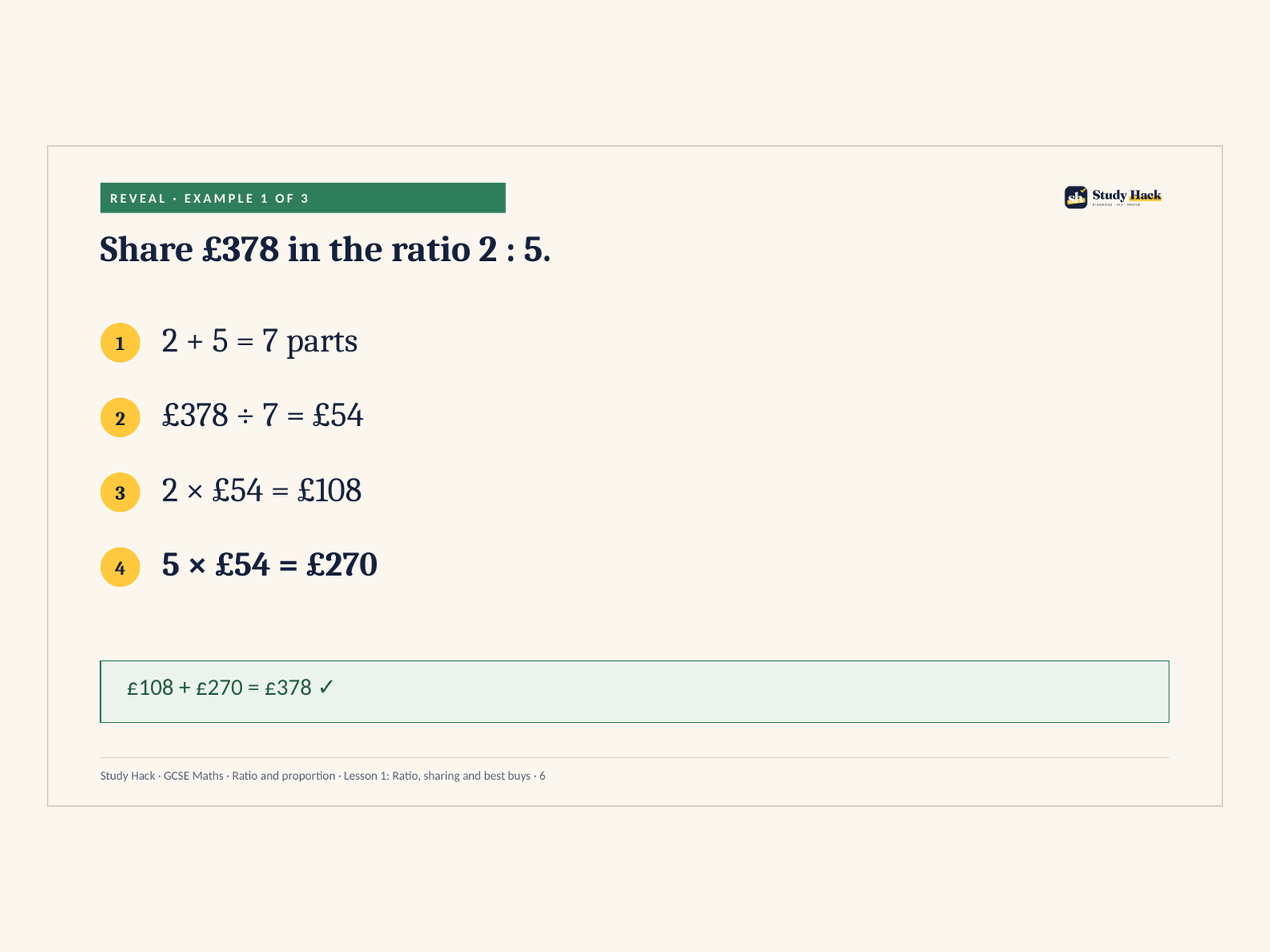1270x952 pixels.
Task: Click the line 2 × £54 = £108
Action: pos(262,490)
